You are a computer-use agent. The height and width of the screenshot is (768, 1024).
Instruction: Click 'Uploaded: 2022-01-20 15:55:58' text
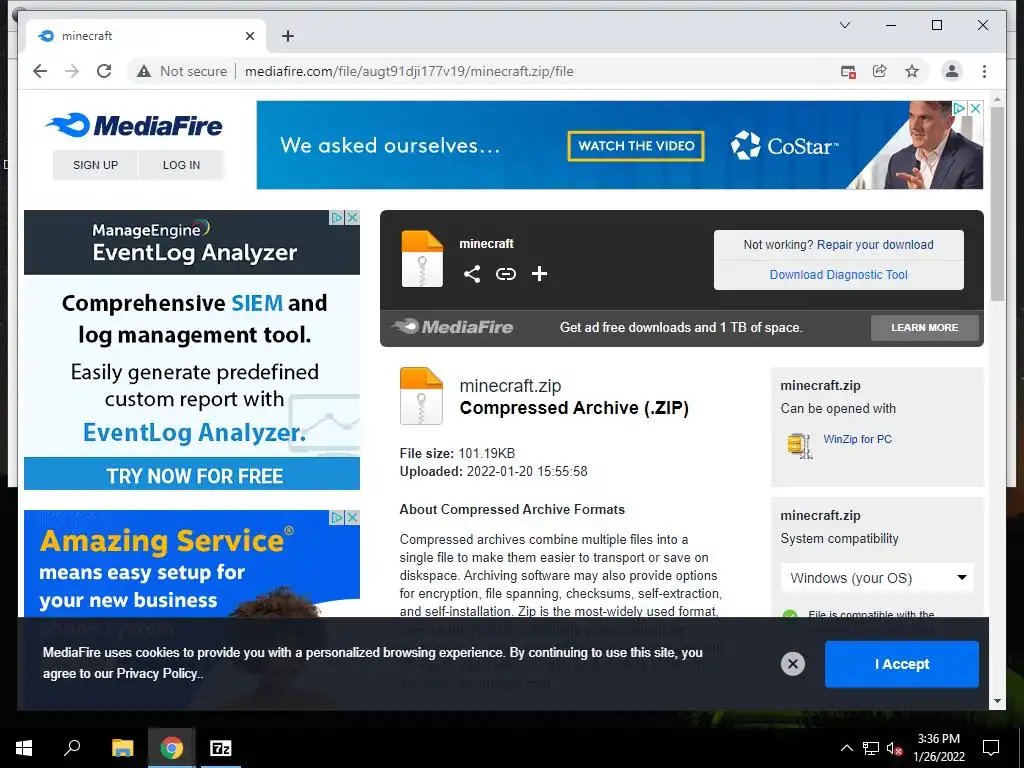pos(494,472)
